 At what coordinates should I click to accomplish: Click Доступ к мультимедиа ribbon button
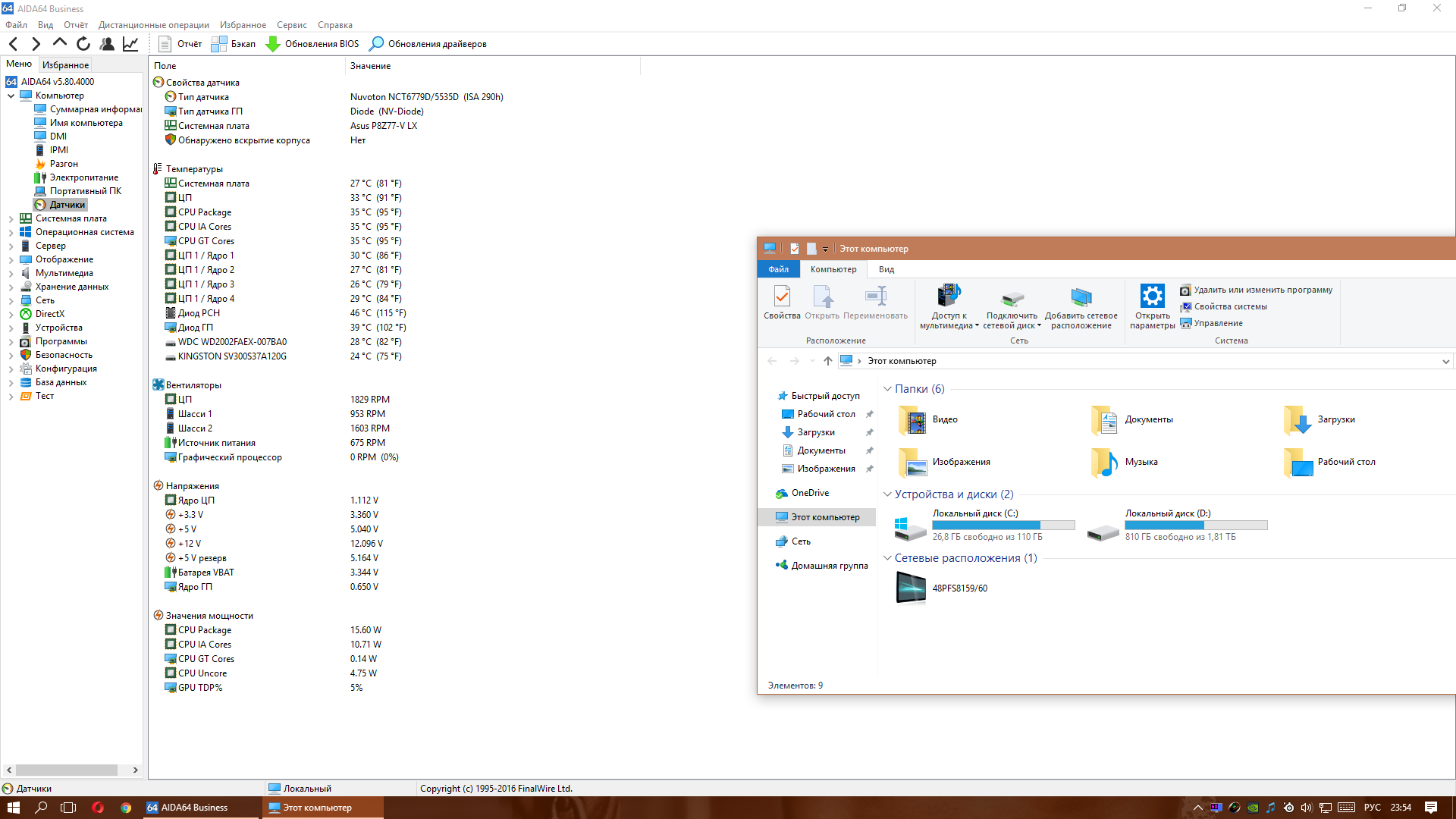(949, 306)
